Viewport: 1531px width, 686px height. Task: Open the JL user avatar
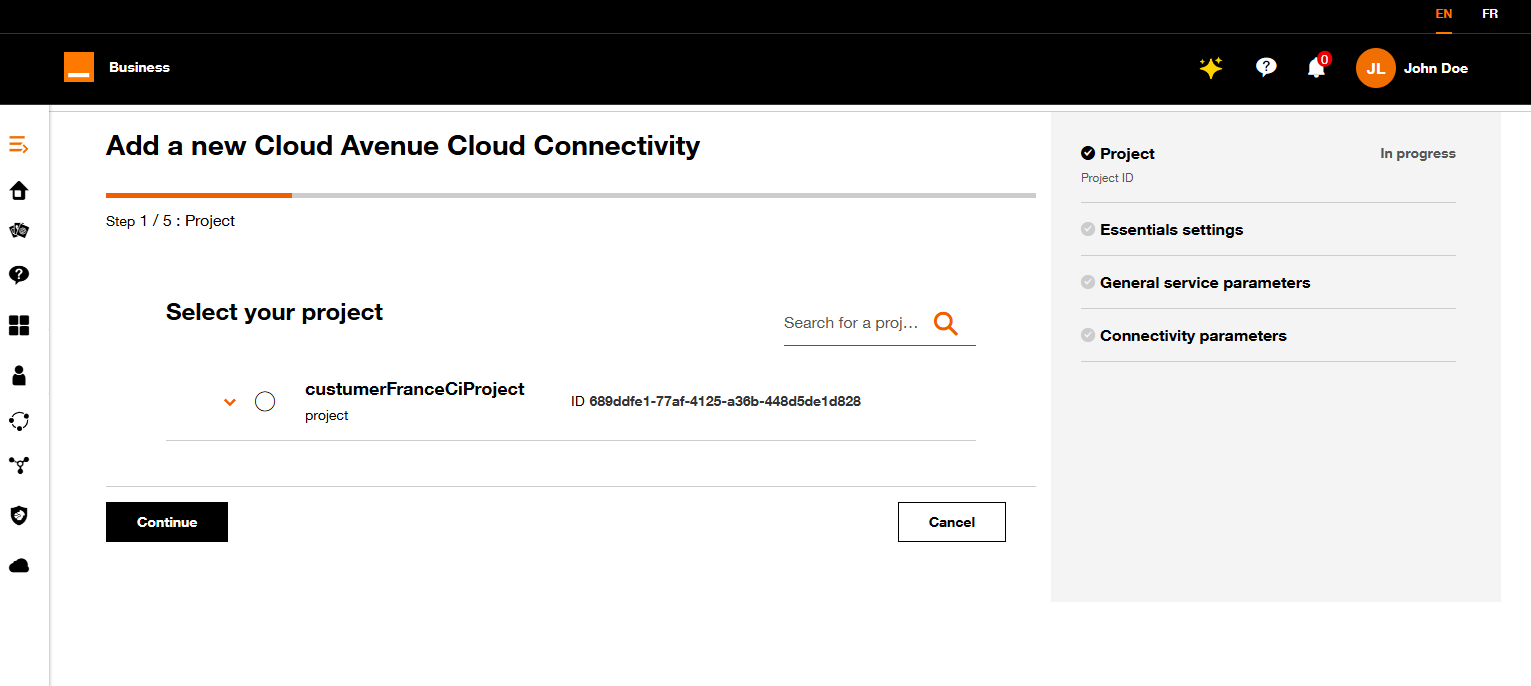(1376, 68)
